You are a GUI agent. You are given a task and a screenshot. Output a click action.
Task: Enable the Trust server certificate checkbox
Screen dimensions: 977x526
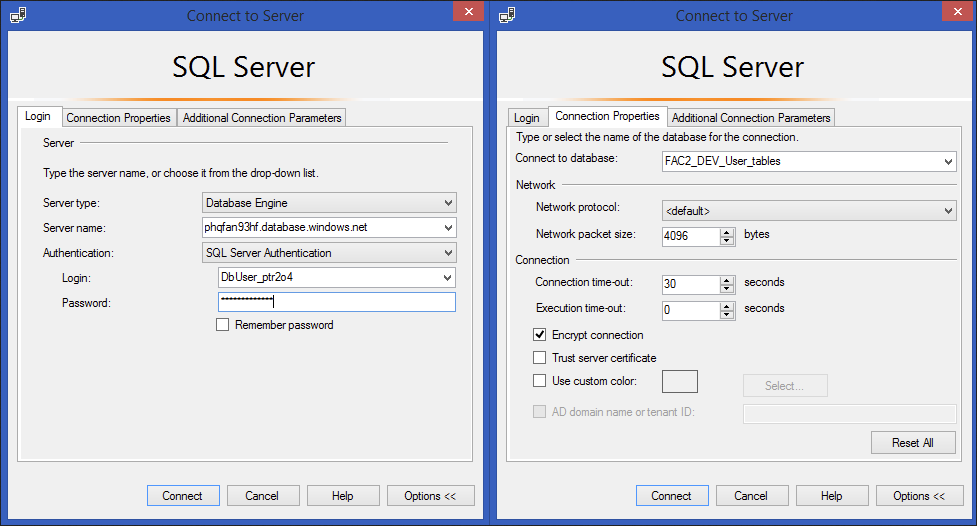(540, 358)
